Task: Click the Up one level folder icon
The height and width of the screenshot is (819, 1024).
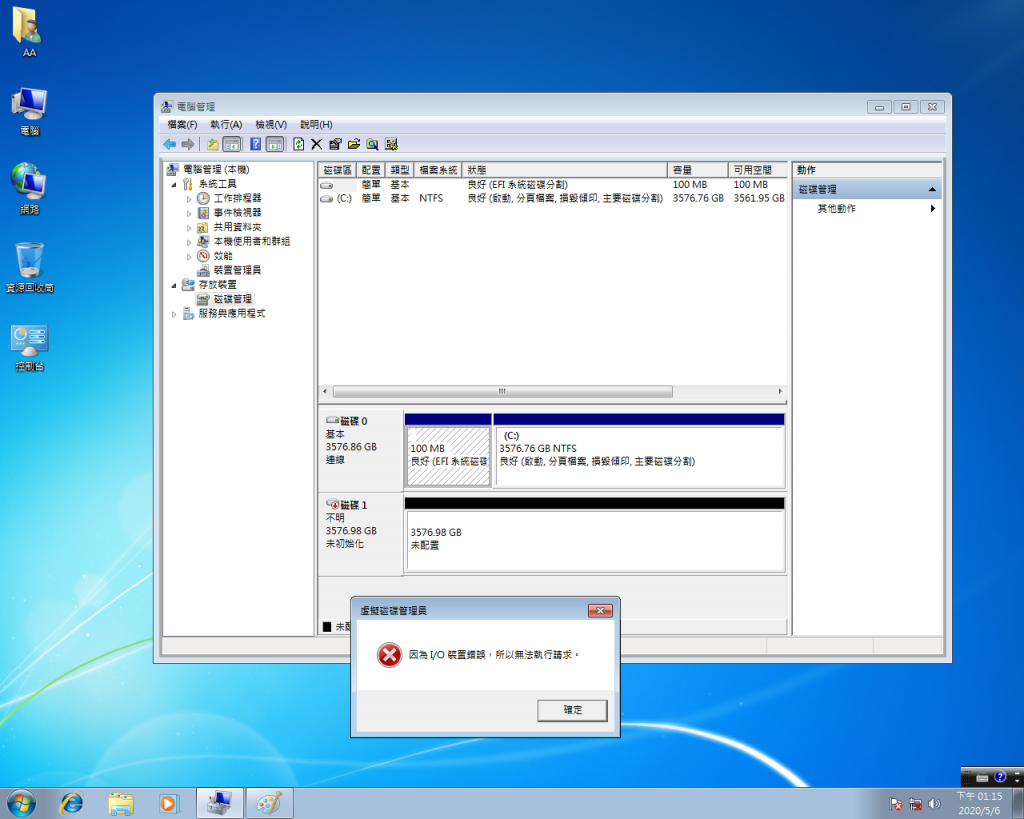Action: coord(212,144)
